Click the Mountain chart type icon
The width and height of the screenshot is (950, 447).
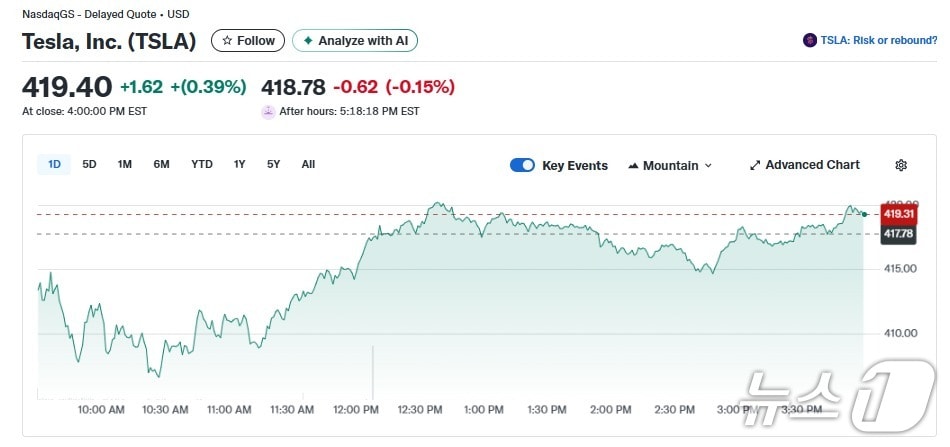point(633,165)
